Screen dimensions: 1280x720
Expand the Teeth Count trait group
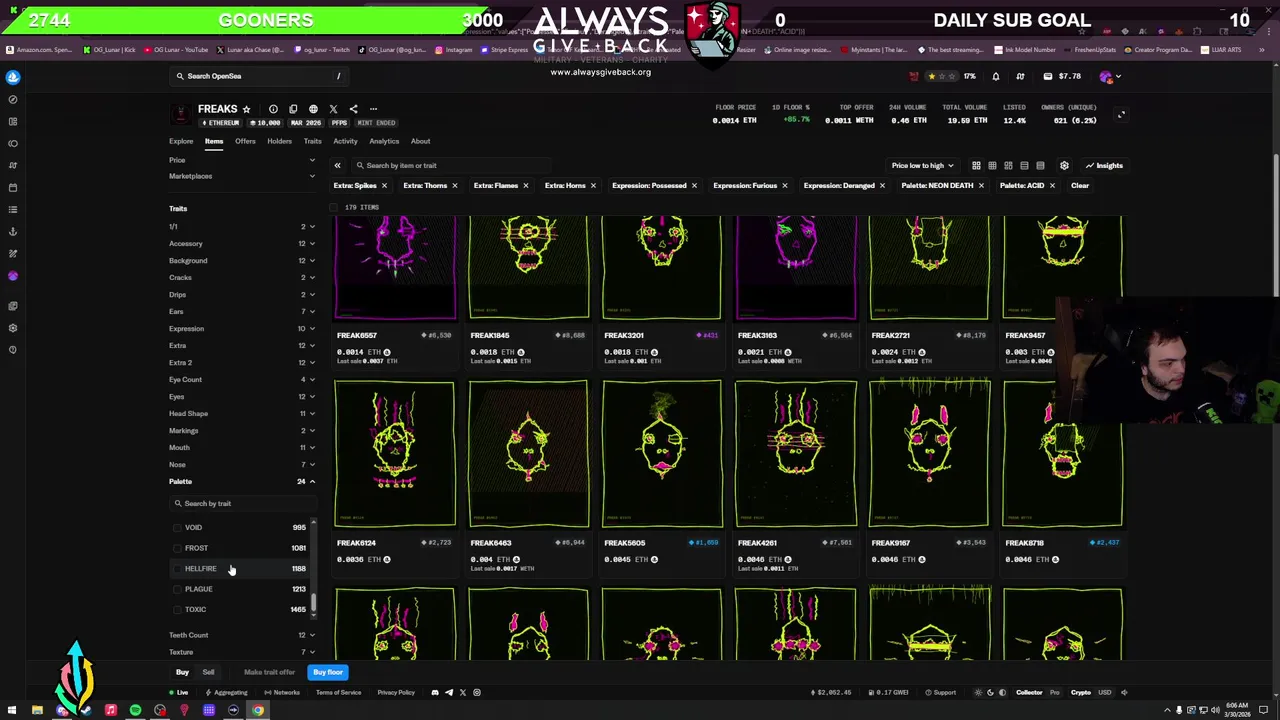[x=242, y=635]
